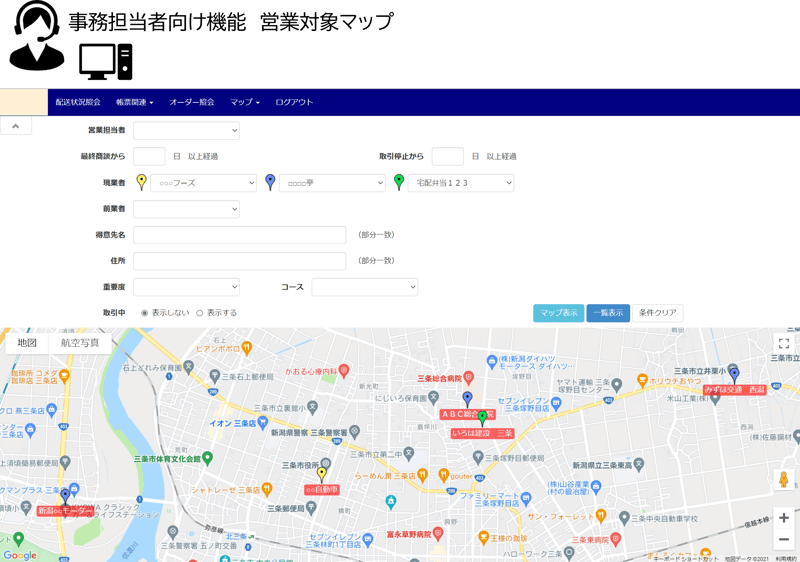
Task: Click the 一覧表示 button
Action: click(x=608, y=313)
